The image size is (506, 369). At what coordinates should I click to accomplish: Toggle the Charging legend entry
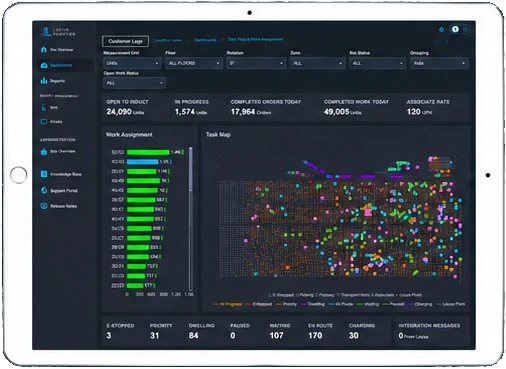[420, 304]
